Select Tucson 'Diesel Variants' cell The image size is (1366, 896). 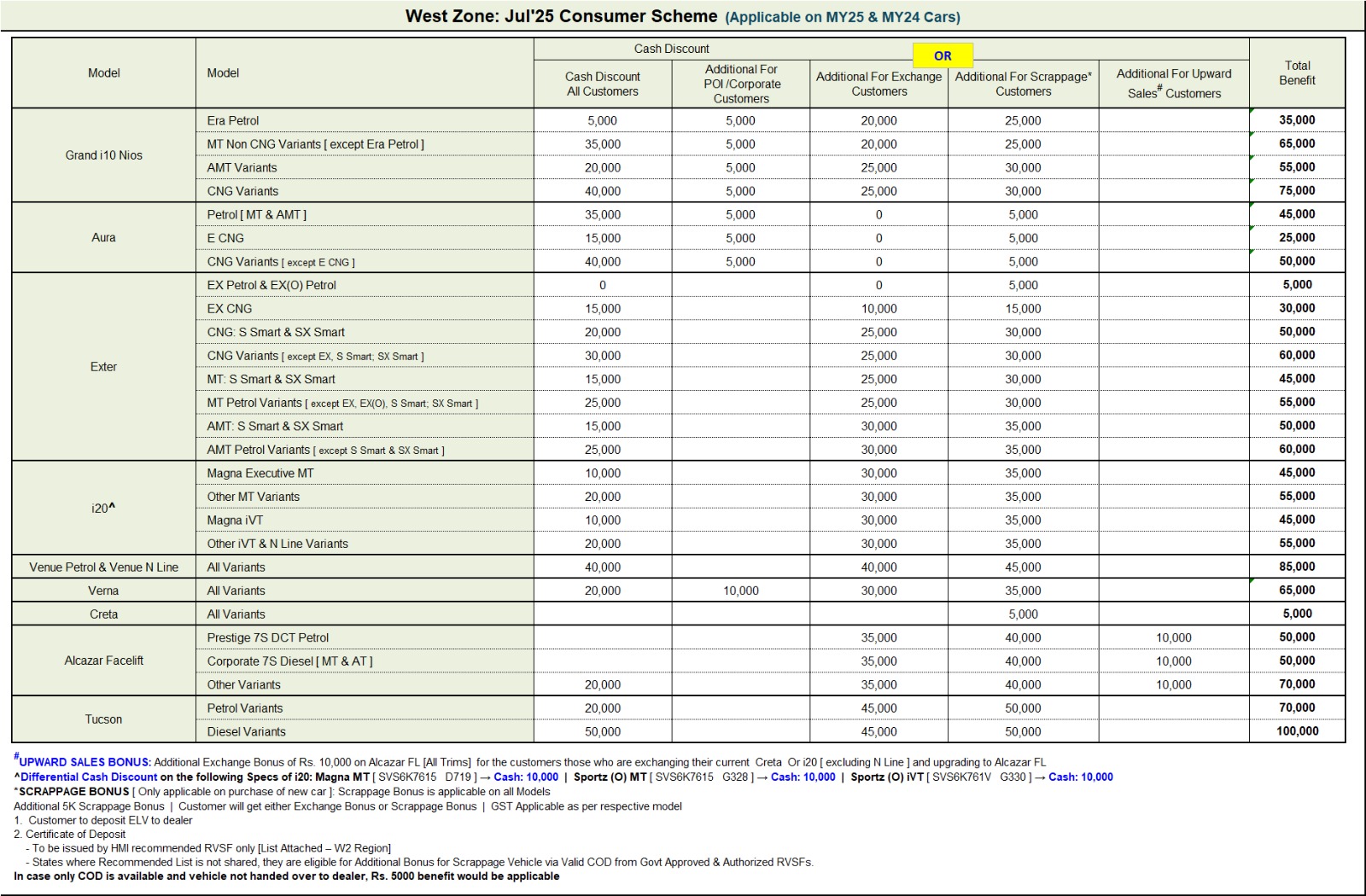point(365,731)
